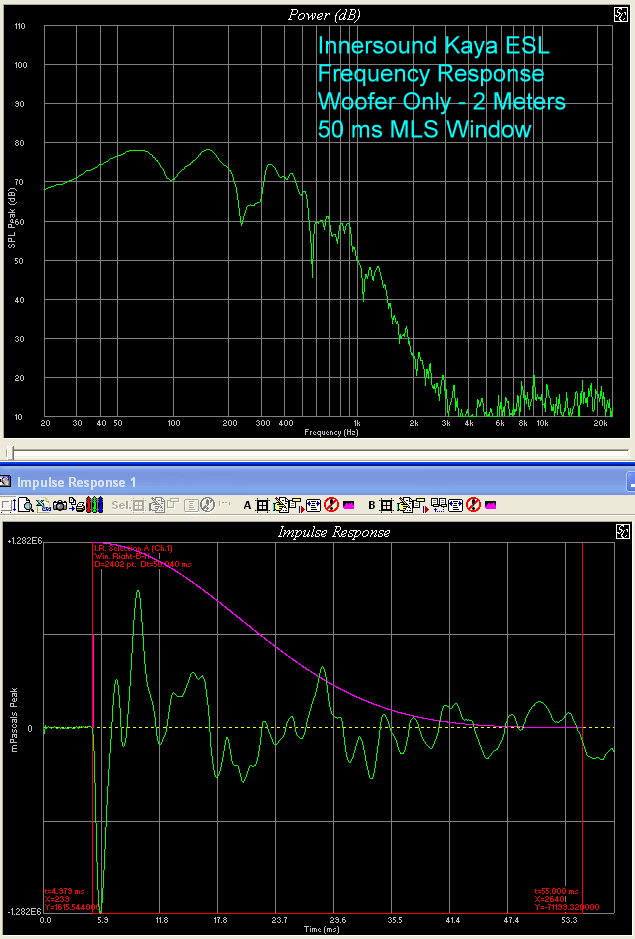Click the '+1.282E6' upper axis value
Viewport: 635px width, 939px height.
(x=25, y=541)
